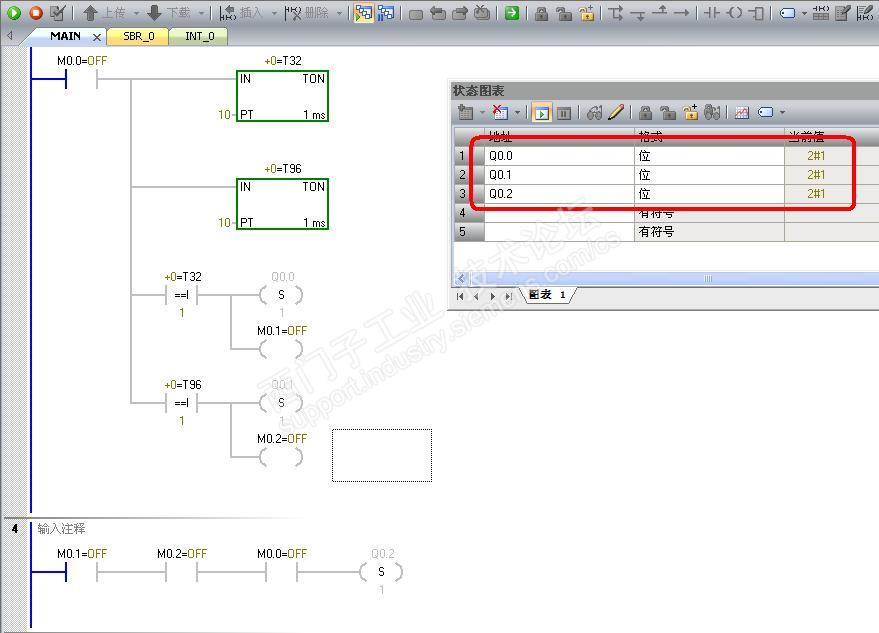Screen dimensions: 879x633
Task: Click the symbol information table icon
Action: coord(820,12)
